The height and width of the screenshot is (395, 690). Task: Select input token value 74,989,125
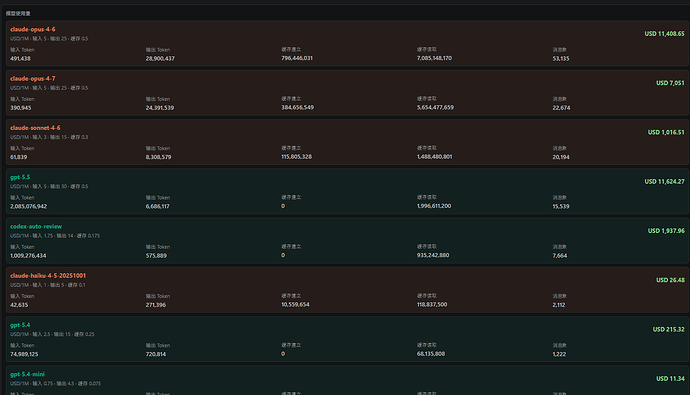click(x=24, y=354)
